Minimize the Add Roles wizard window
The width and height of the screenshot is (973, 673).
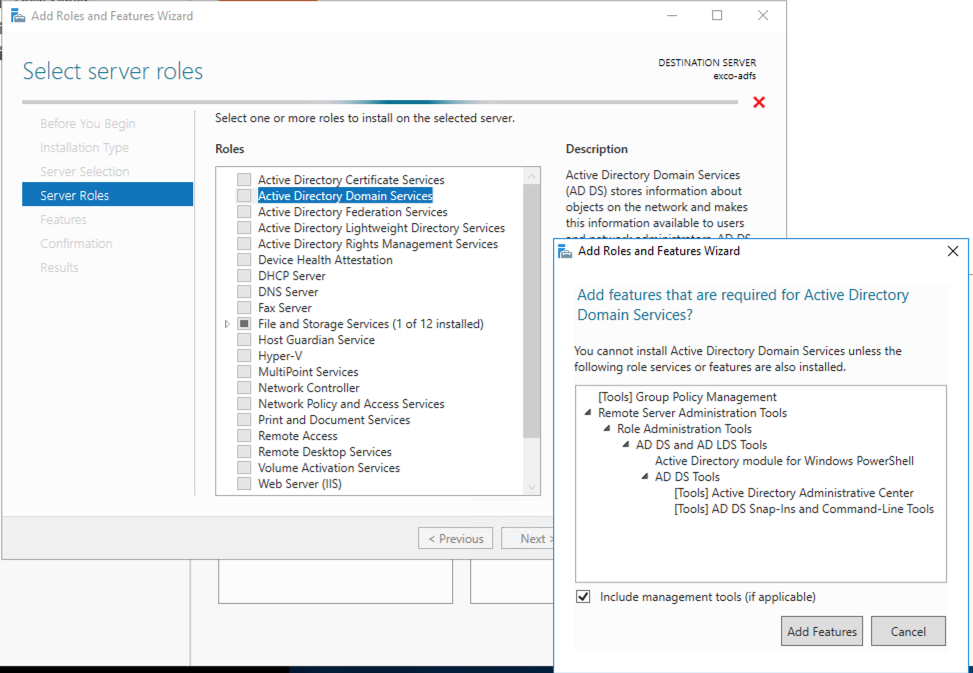pyautogui.click(x=671, y=16)
